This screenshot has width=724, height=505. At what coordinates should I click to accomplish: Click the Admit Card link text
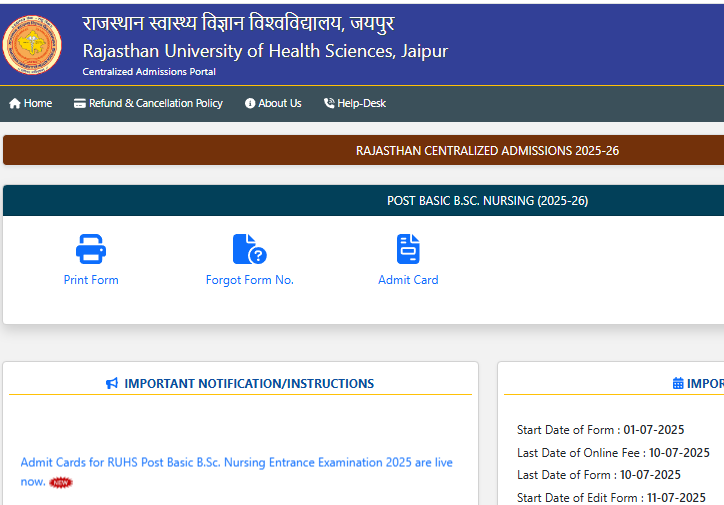click(x=408, y=280)
